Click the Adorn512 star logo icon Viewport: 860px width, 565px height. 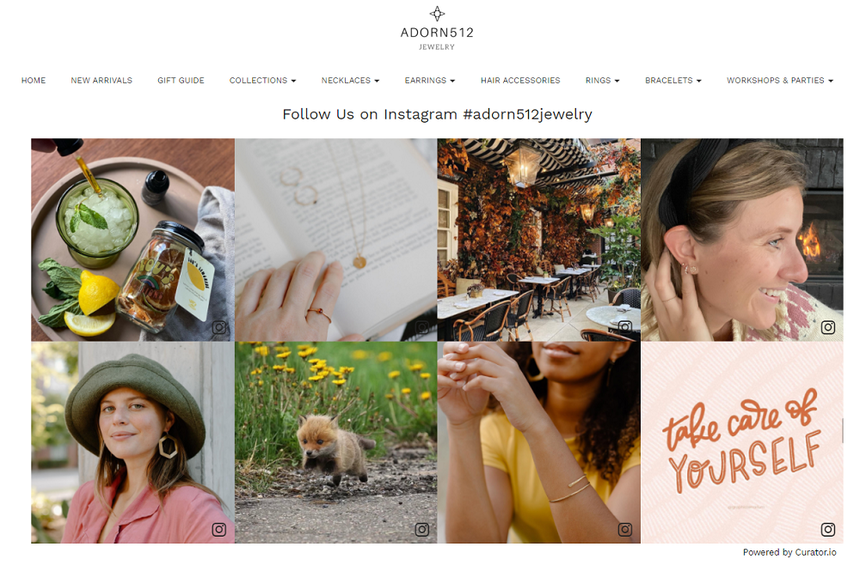437,13
